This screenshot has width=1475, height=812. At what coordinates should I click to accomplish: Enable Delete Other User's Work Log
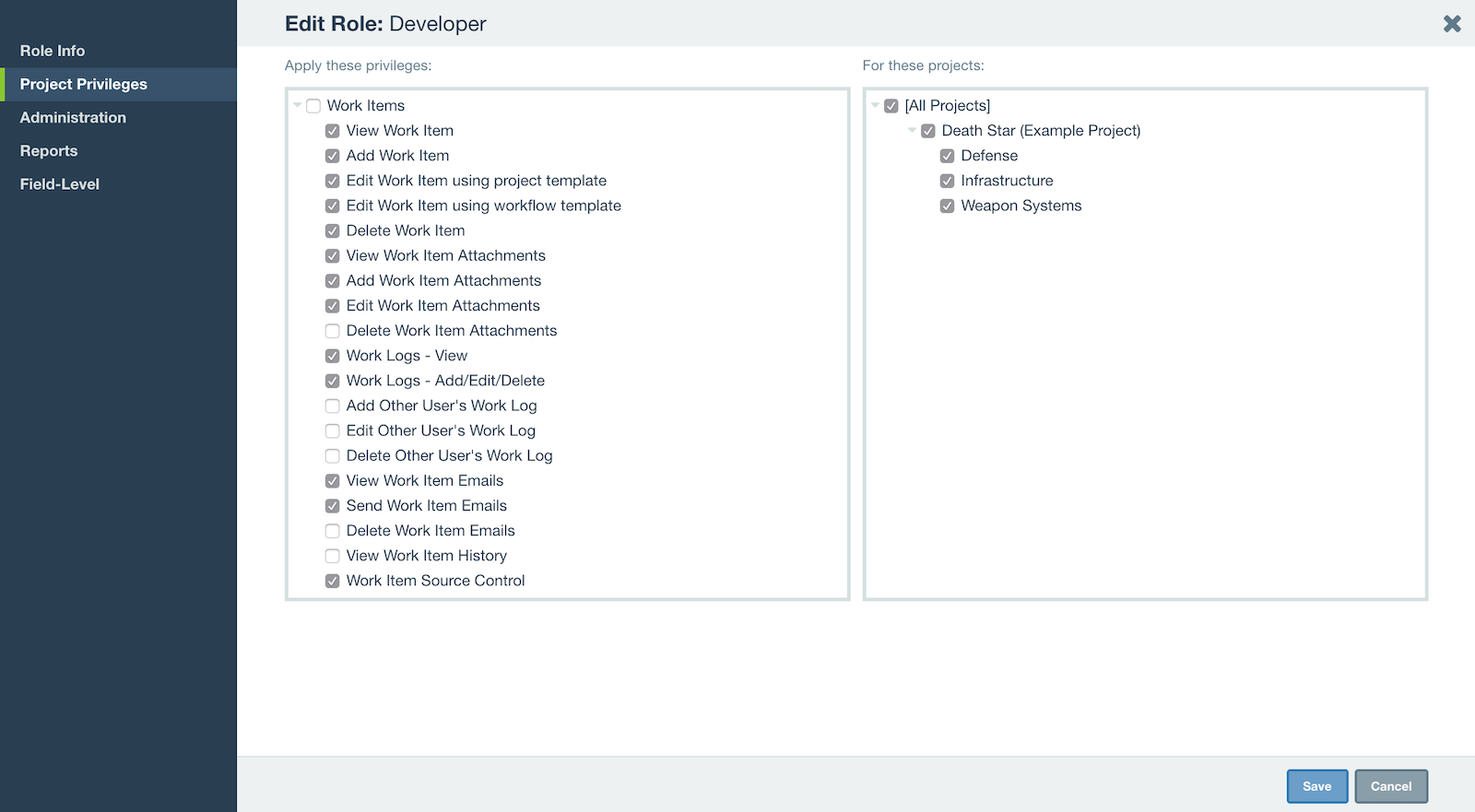pyautogui.click(x=333, y=455)
